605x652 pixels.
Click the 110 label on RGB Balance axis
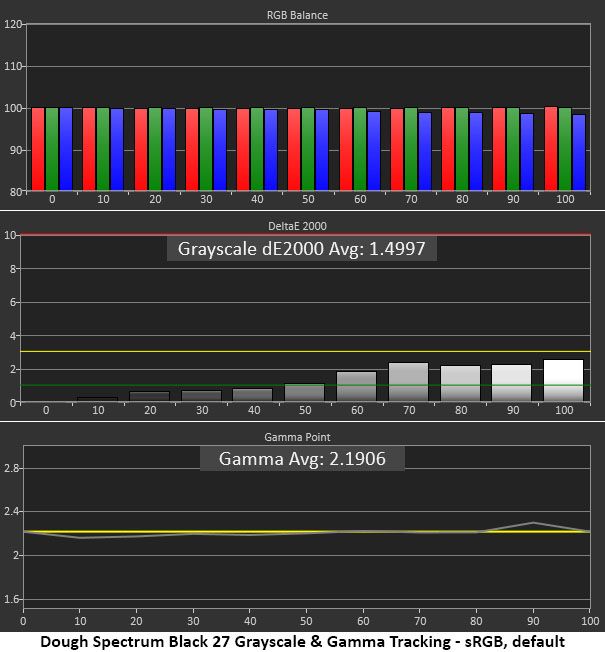pyautogui.click(x=12, y=66)
